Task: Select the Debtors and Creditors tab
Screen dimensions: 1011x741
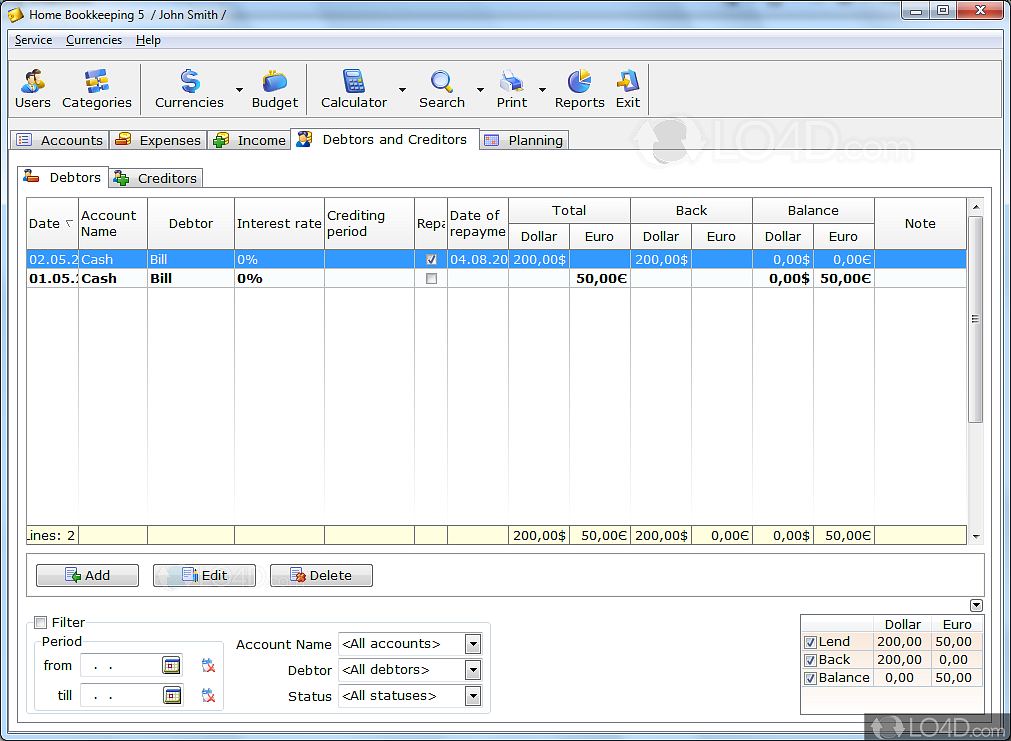Action: (x=384, y=139)
